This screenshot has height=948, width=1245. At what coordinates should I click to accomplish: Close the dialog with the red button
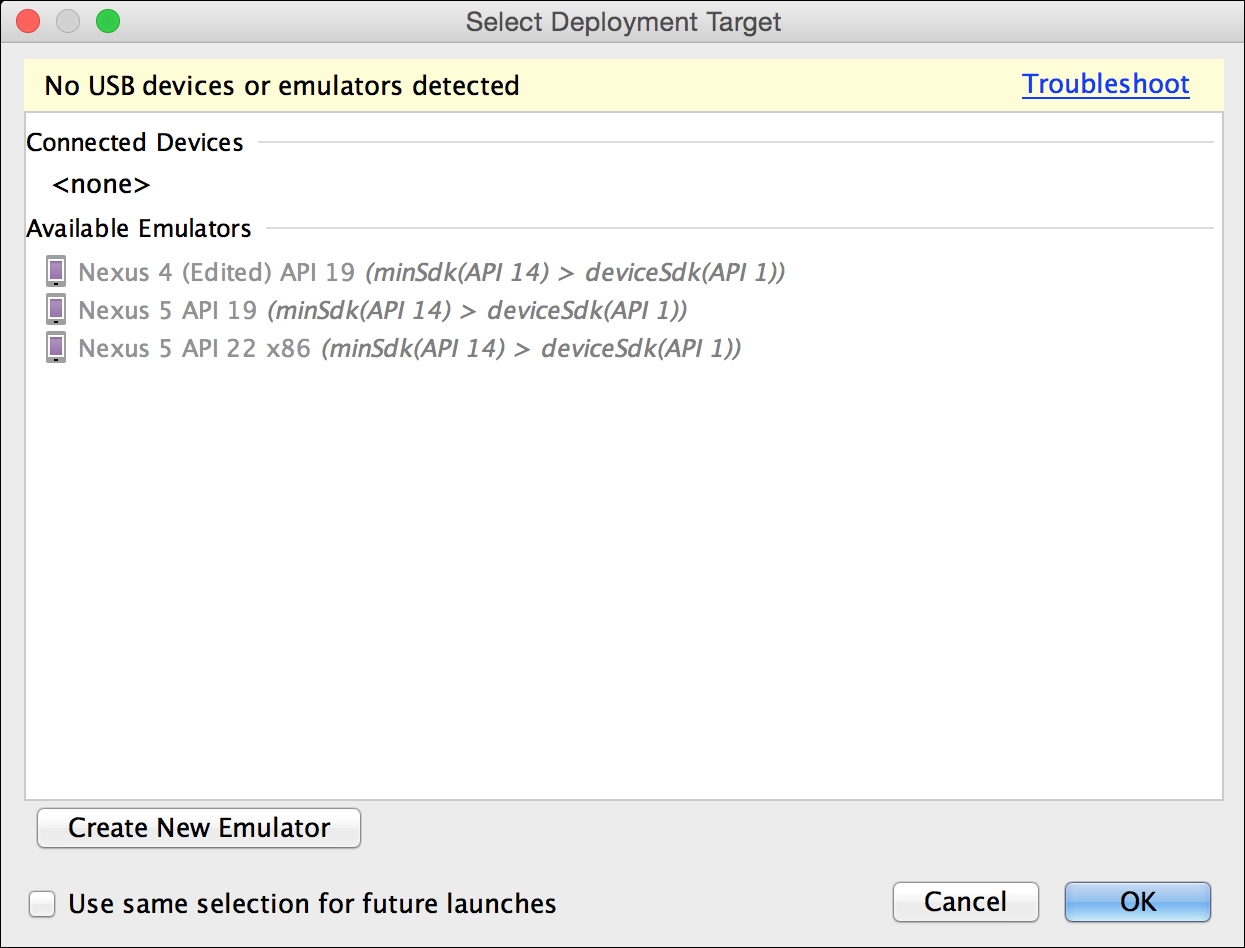click(x=29, y=21)
